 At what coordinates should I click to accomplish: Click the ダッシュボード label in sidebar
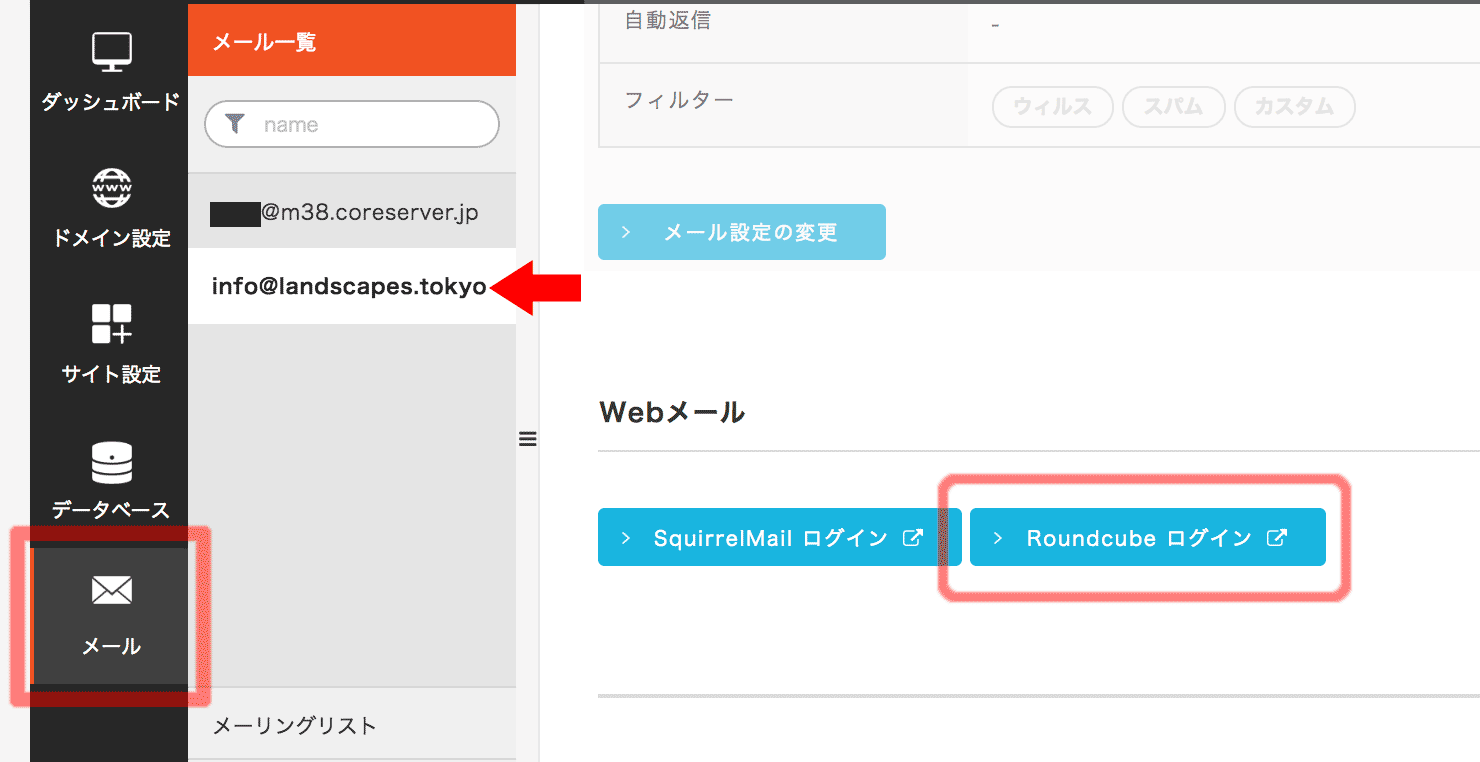[x=111, y=102]
